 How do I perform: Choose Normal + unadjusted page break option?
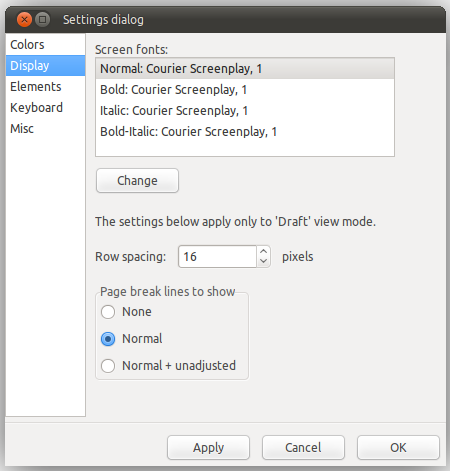(168, 366)
